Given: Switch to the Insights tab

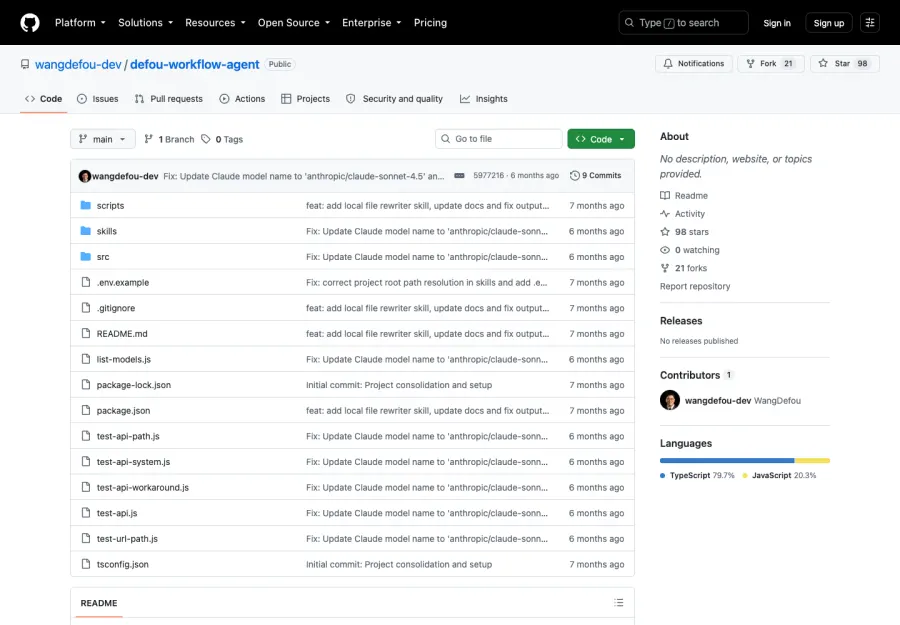Looking at the screenshot, I should coord(484,99).
